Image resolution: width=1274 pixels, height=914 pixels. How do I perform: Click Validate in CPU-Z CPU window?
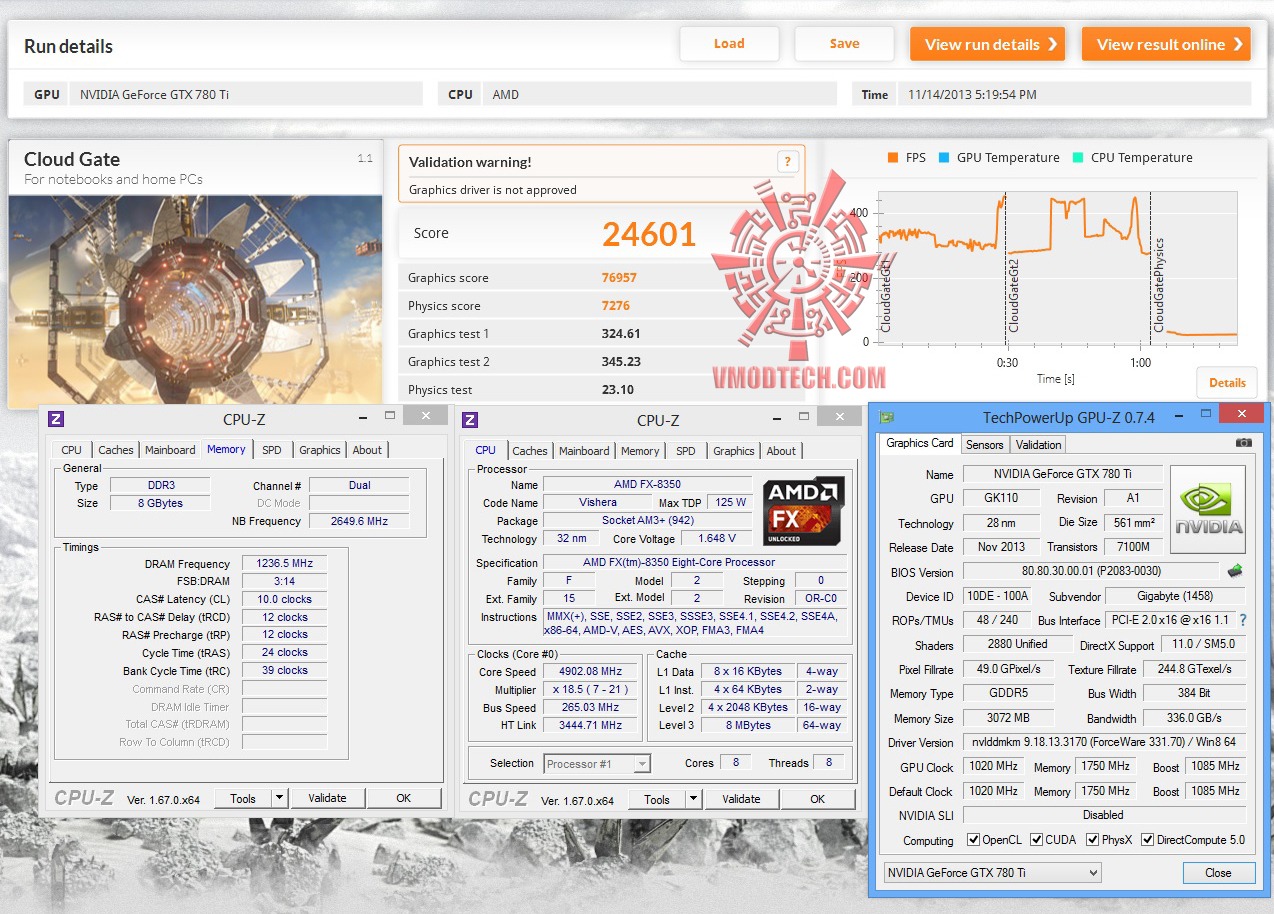(x=741, y=799)
